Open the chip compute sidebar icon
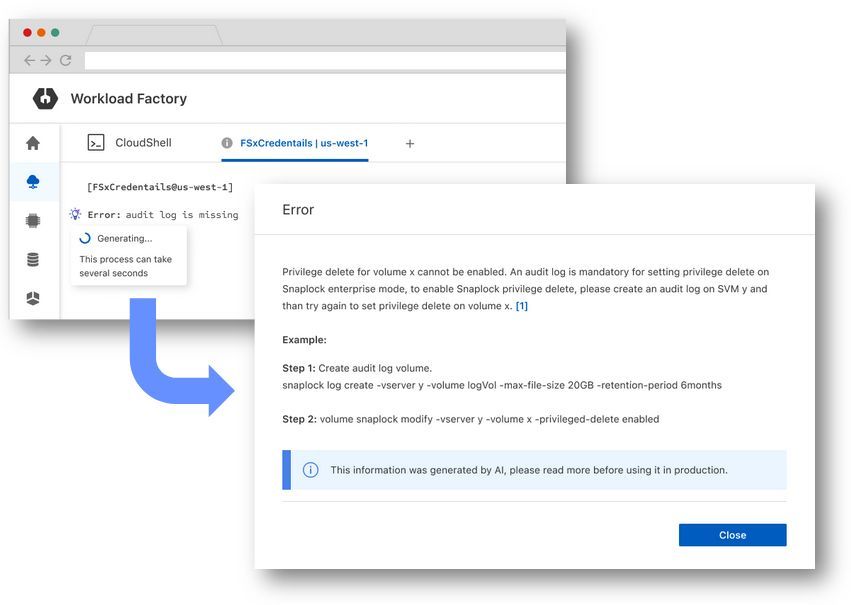The image size is (851, 605). pyautogui.click(x=33, y=220)
